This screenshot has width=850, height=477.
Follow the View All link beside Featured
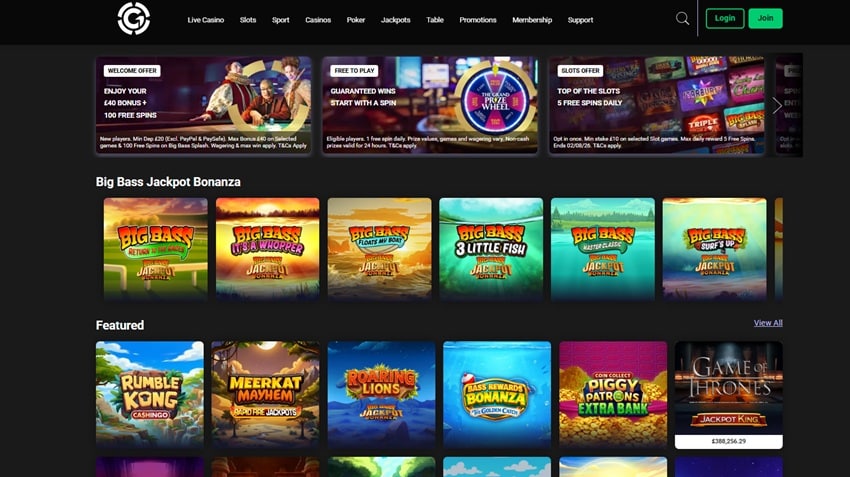pyautogui.click(x=768, y=323)
